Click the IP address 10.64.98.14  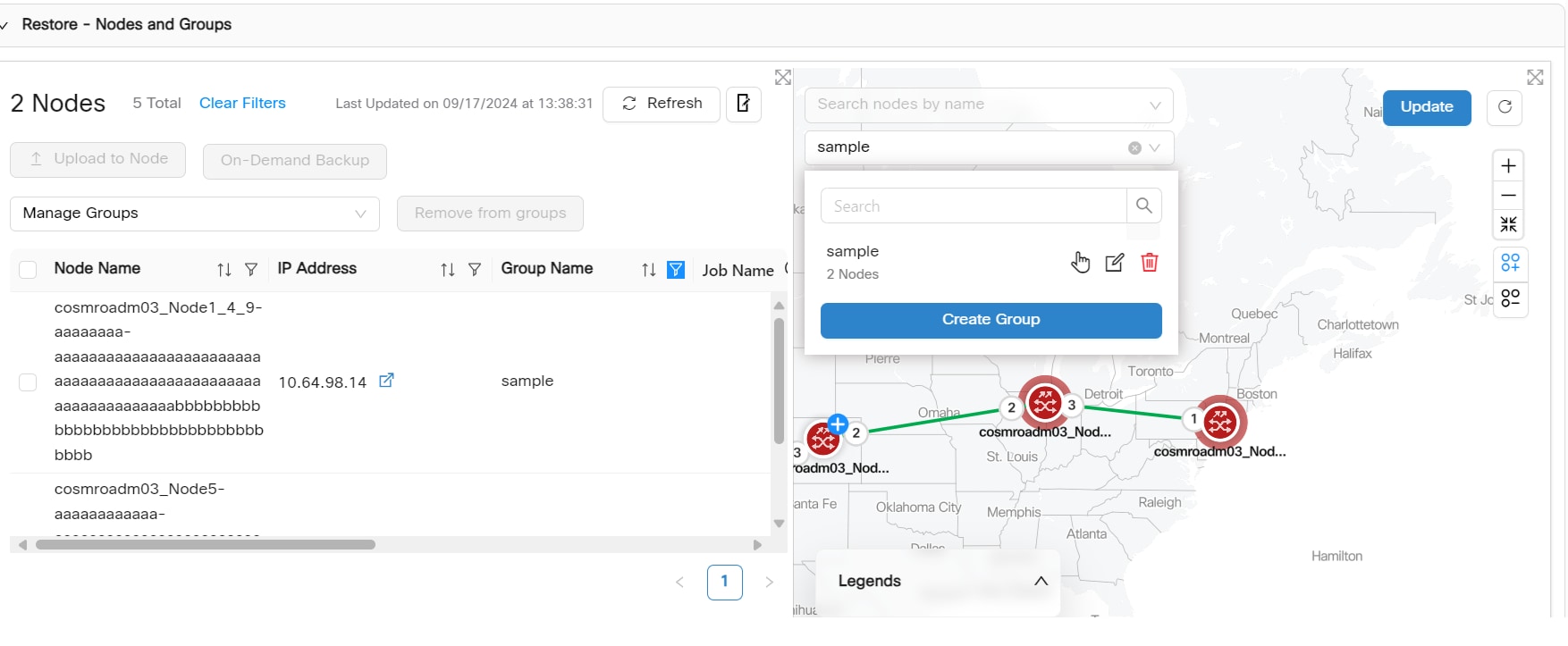323,383
